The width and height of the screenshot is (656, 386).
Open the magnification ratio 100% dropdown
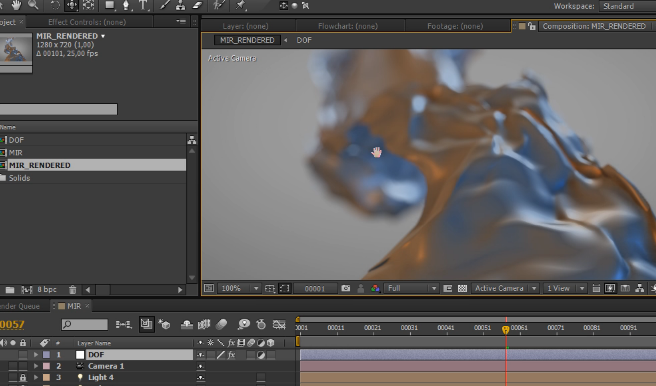239,288
